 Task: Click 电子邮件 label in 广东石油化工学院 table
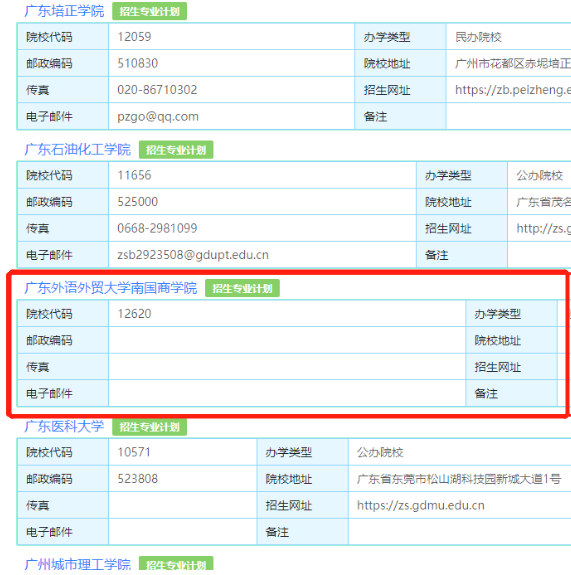(49, 255)
